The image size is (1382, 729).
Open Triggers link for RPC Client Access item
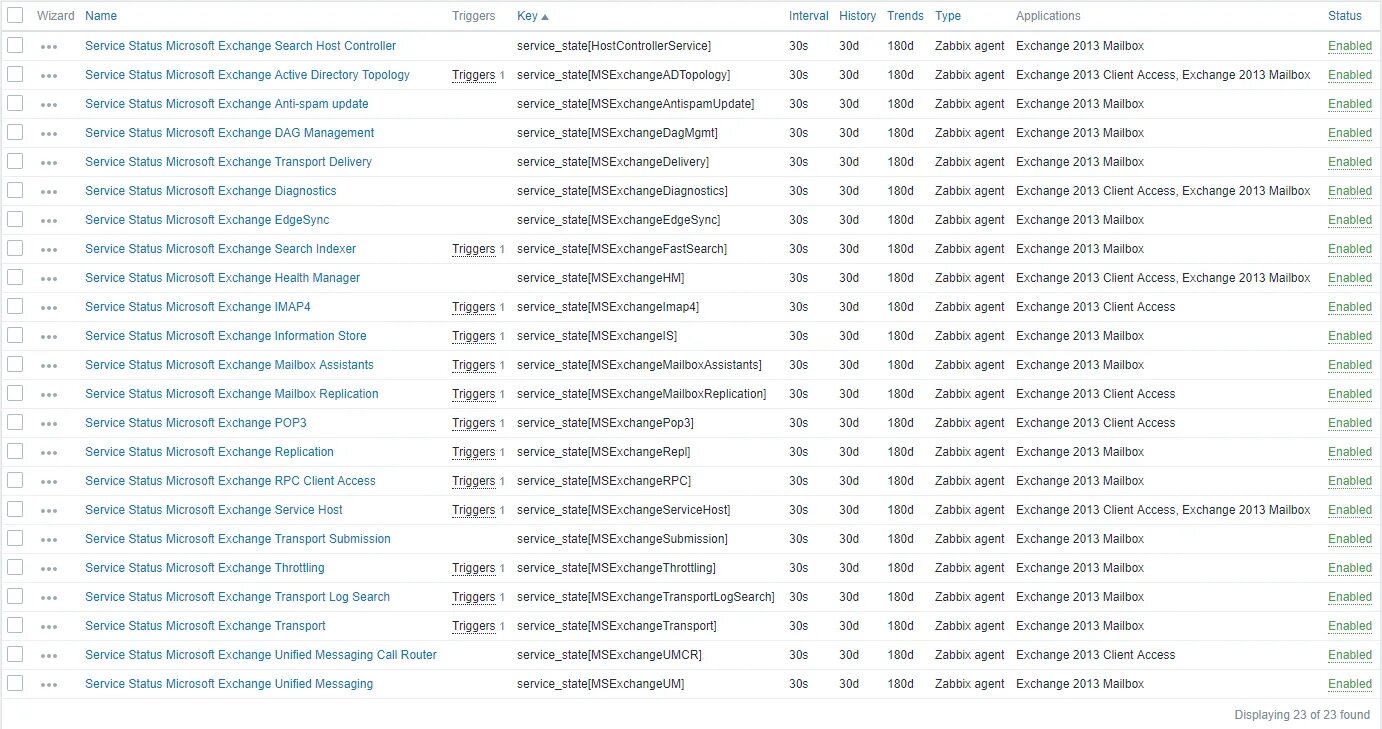474,481
